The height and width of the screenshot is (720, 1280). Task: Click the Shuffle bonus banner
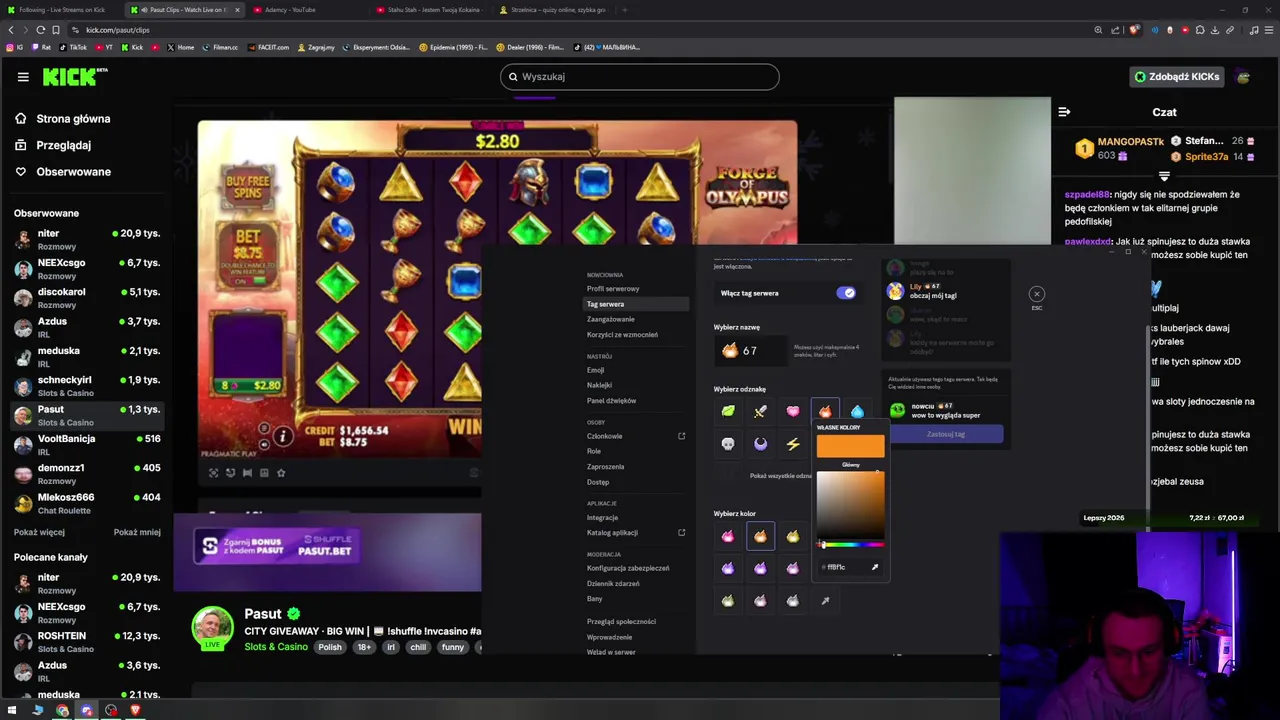click(277, 546)
